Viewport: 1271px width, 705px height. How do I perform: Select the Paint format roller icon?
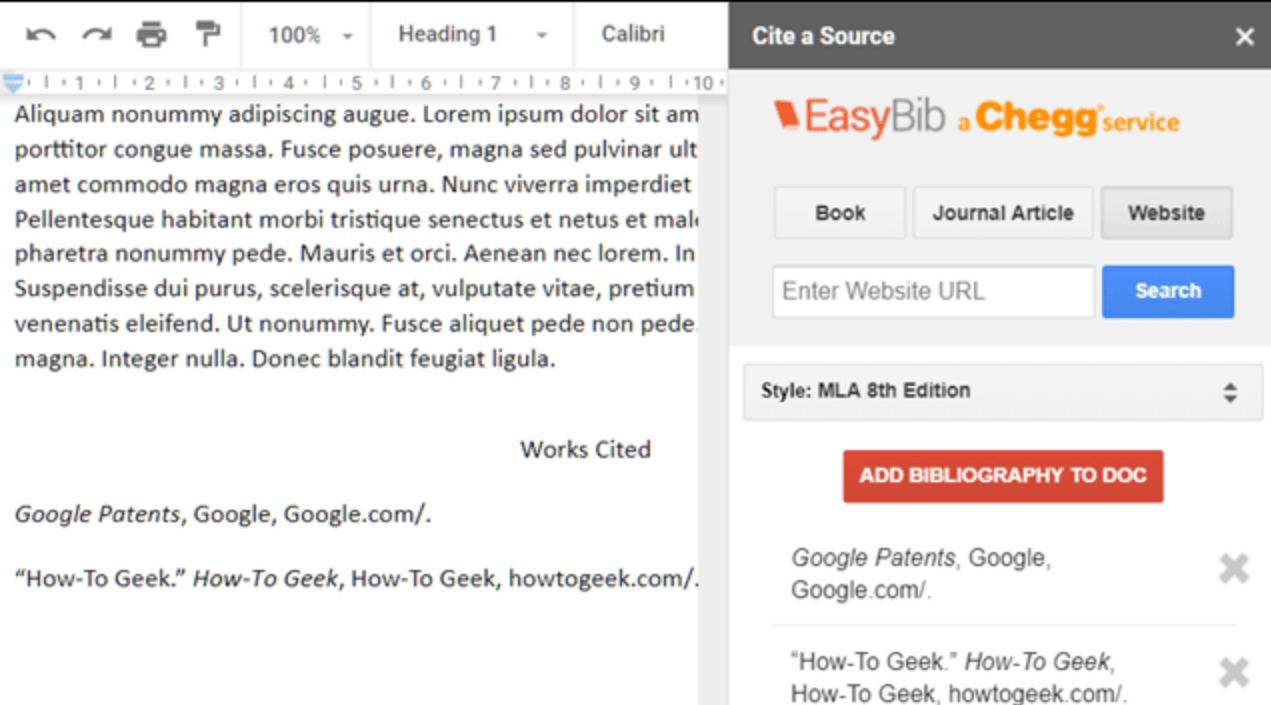coord(208,35)
